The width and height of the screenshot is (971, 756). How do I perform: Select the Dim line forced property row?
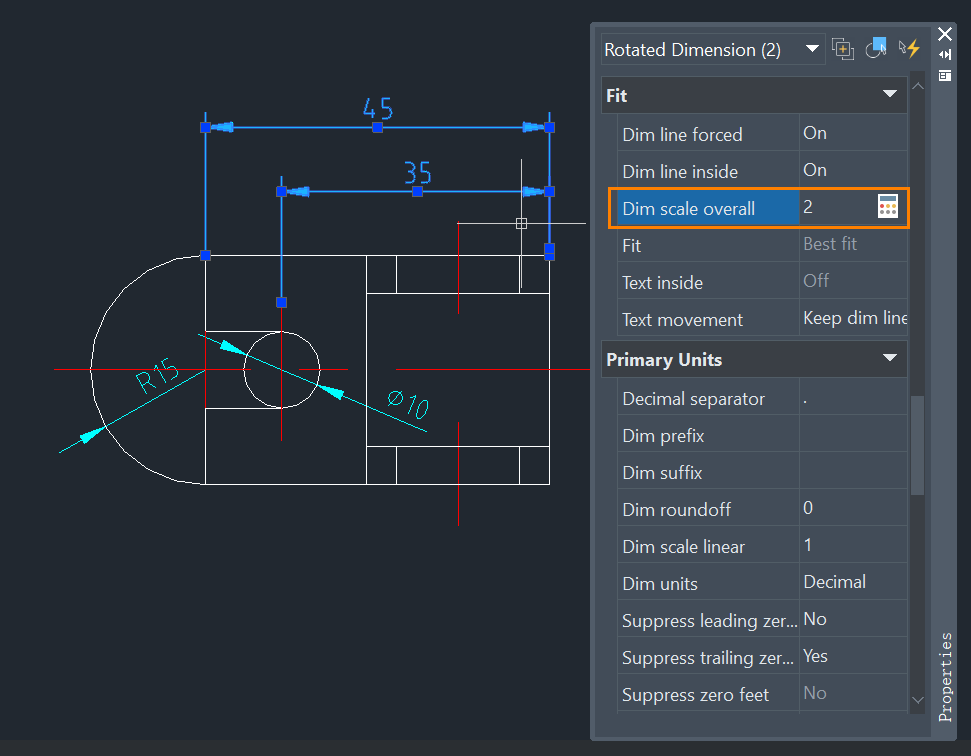click(x=762, y=134)
